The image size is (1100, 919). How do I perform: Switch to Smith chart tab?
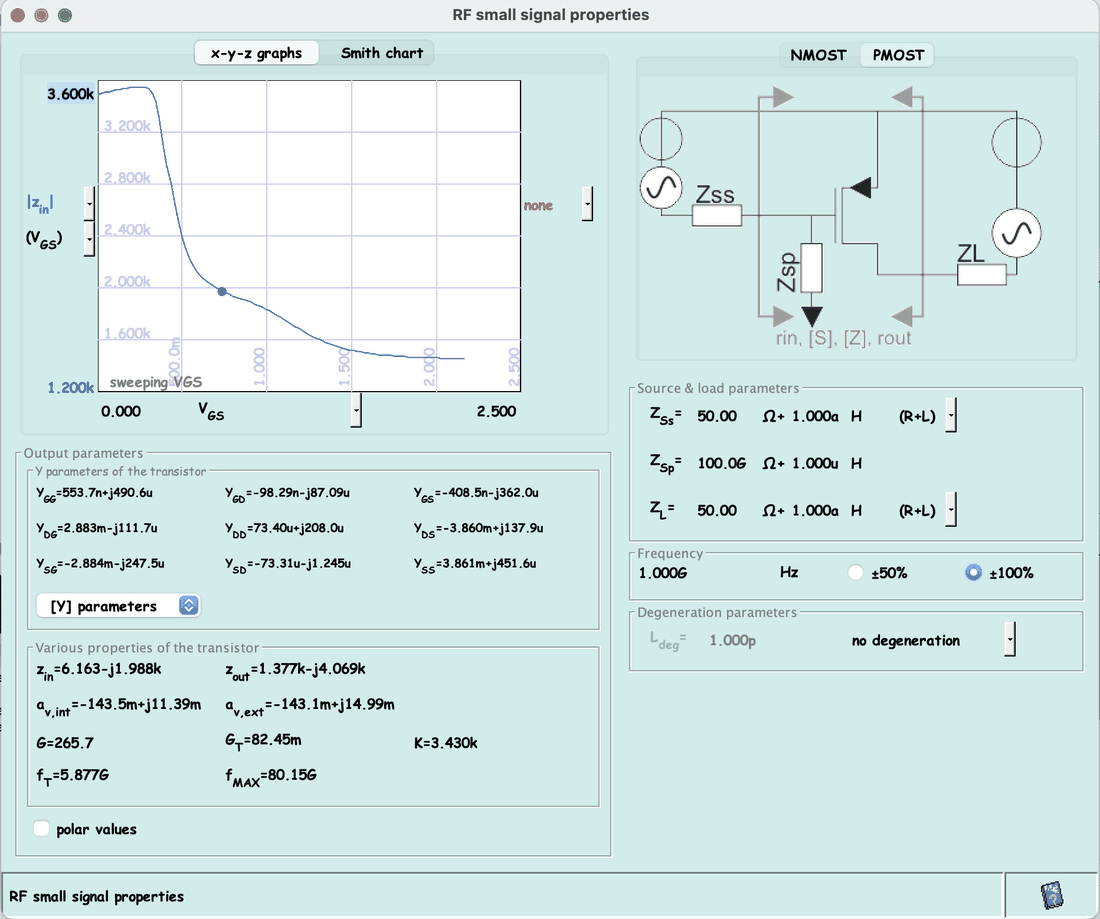click(x=382, y=53)
